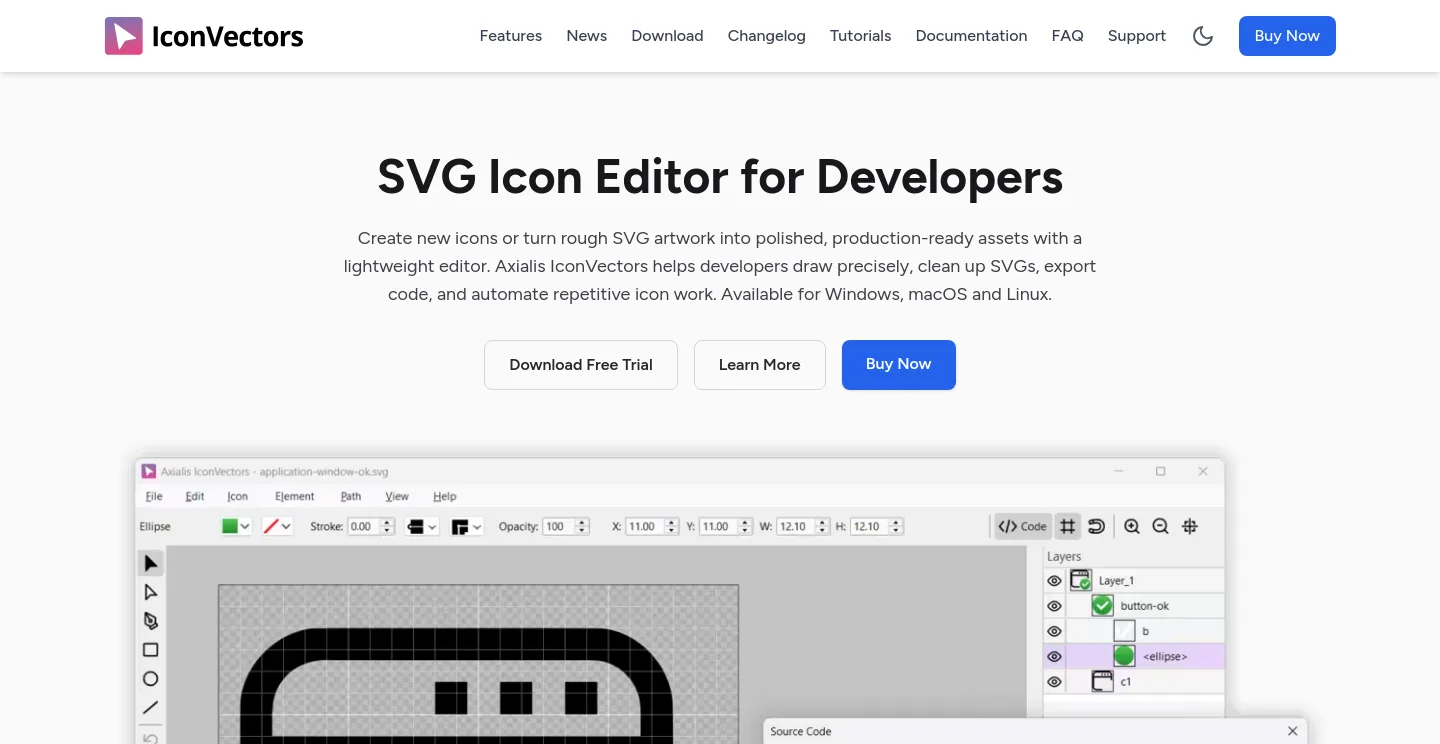Open the Help menu
The width and height of the screenshot is (1440, 744).
coord(445,496)
